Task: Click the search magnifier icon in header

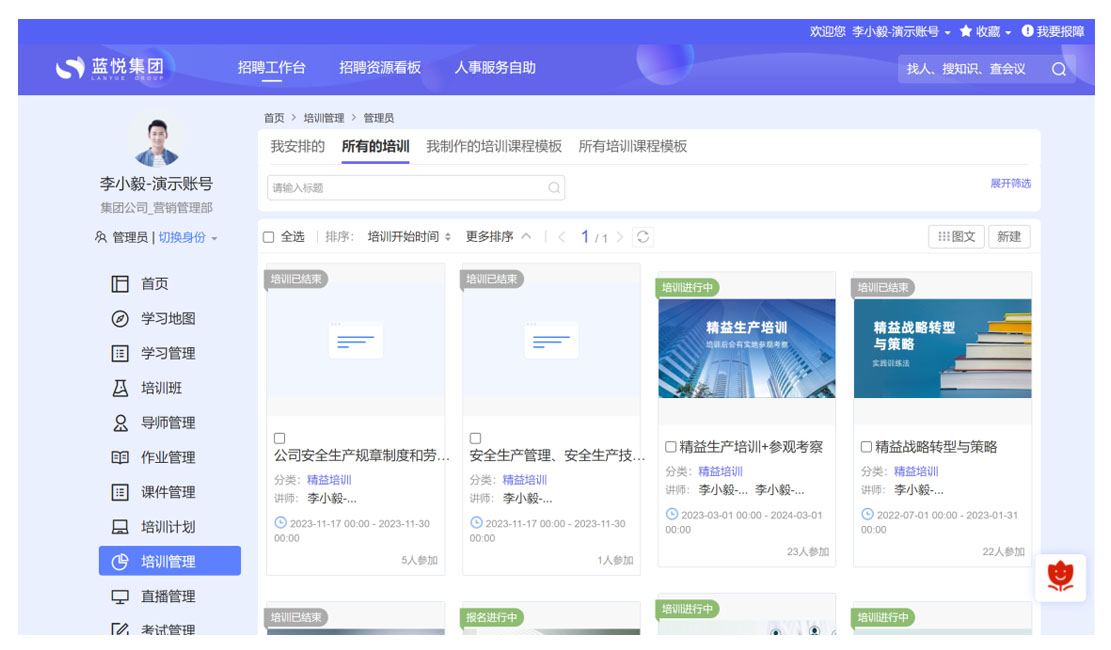Action: click(1058, 69)
